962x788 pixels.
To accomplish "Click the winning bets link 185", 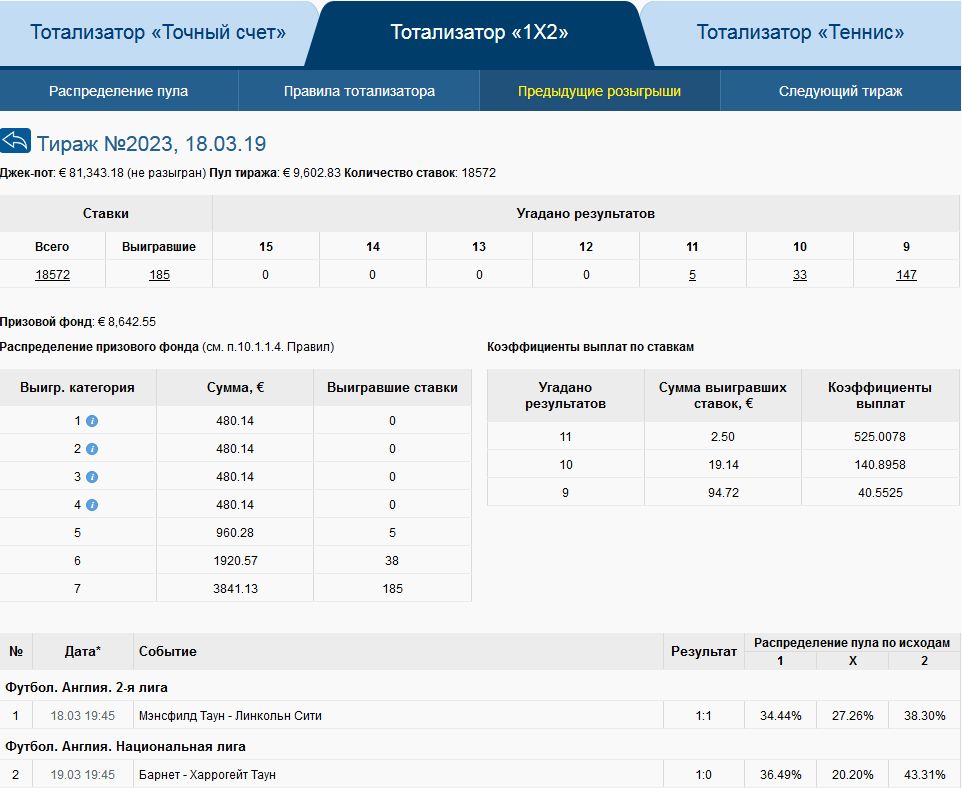I will click(159, 275).
